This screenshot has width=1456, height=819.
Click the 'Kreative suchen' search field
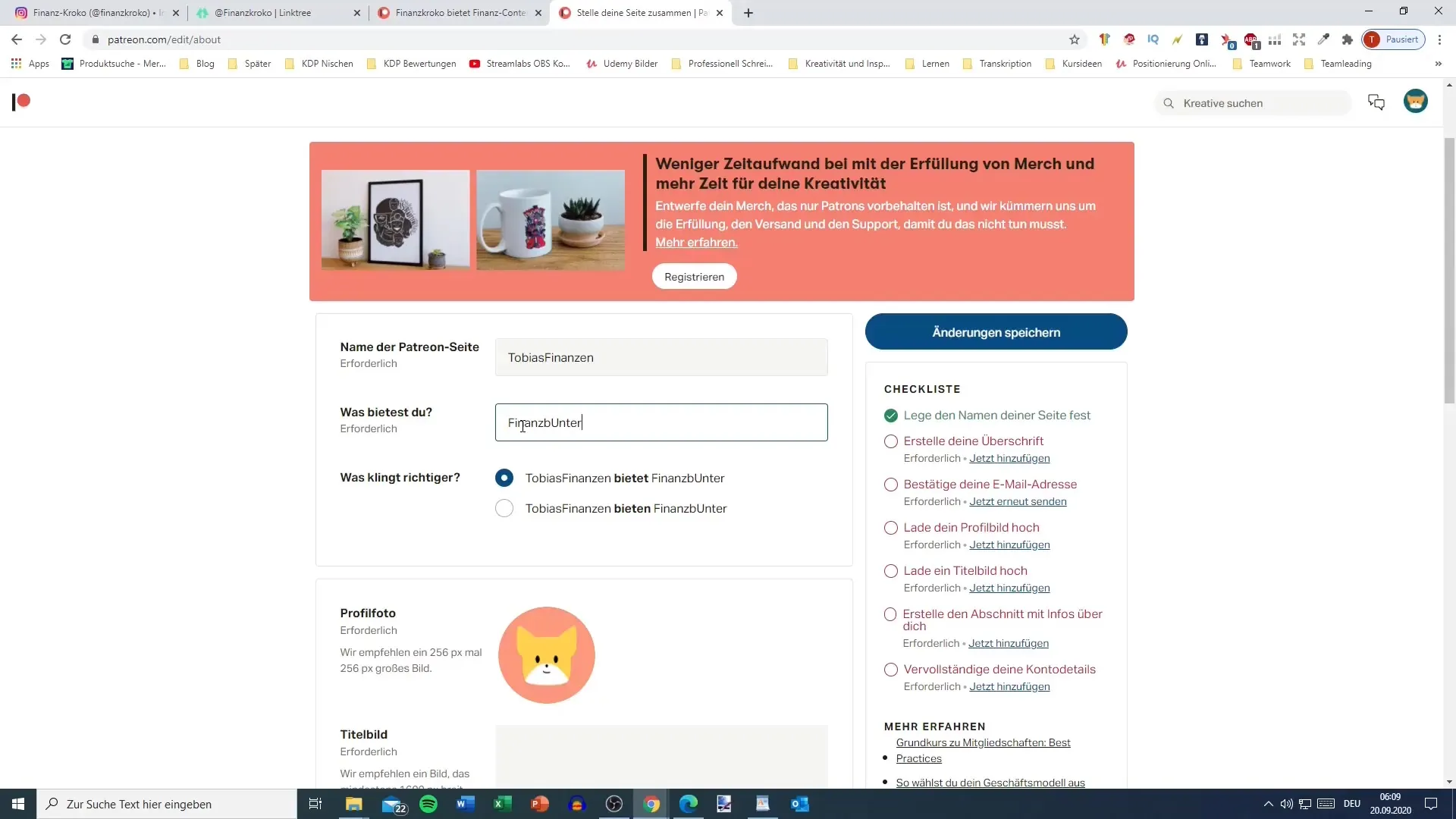tap(1254, 103)
